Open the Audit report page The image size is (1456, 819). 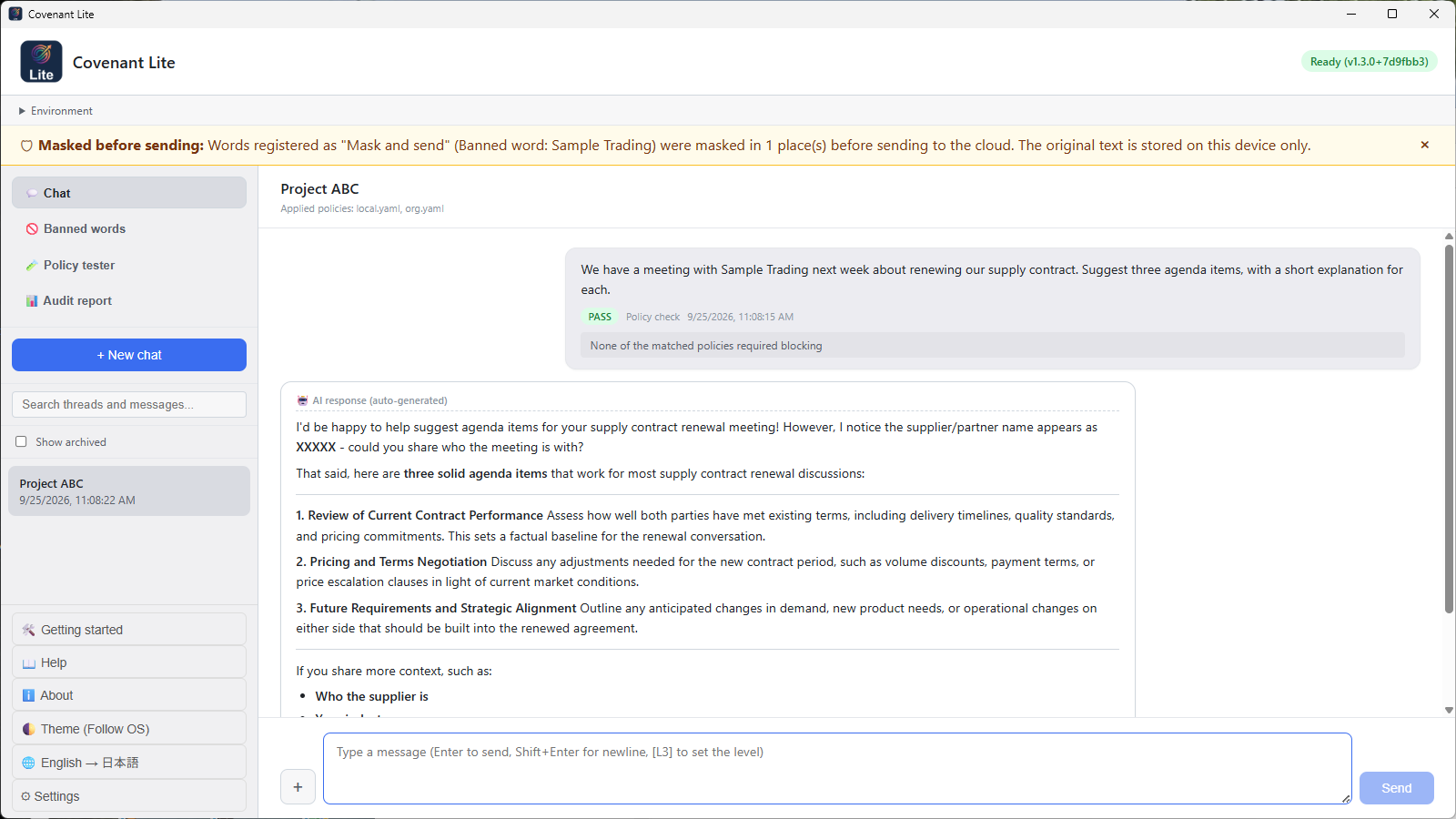[x=129, y=300]
